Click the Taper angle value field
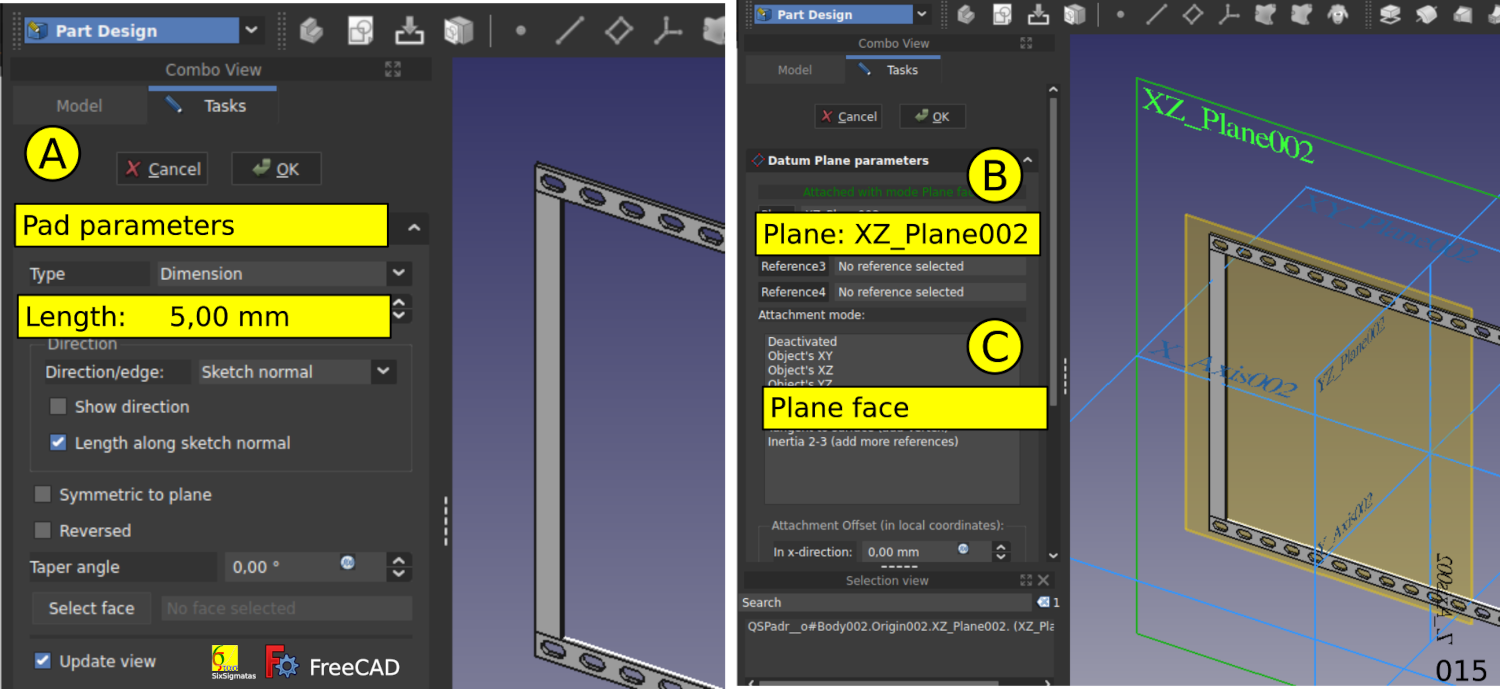This screenshot has height=689, width=1500. coord(305,567)
